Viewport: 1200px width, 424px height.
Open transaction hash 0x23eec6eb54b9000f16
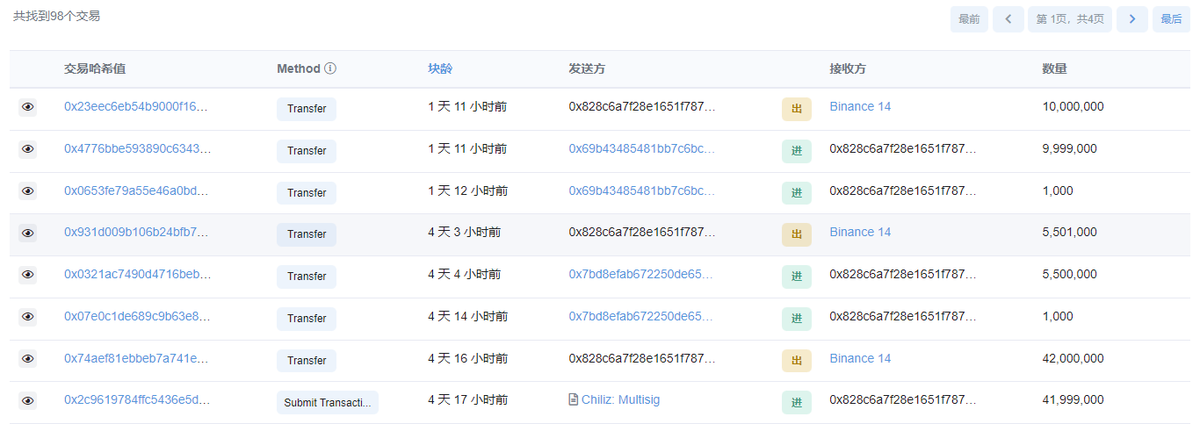(137, 106)
